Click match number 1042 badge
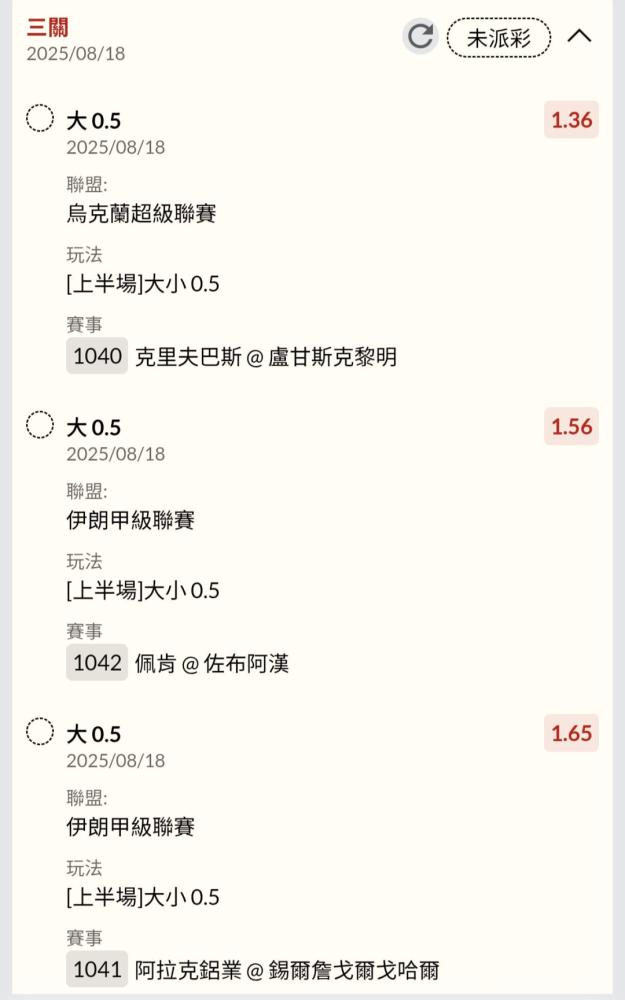 click(97, 663)
